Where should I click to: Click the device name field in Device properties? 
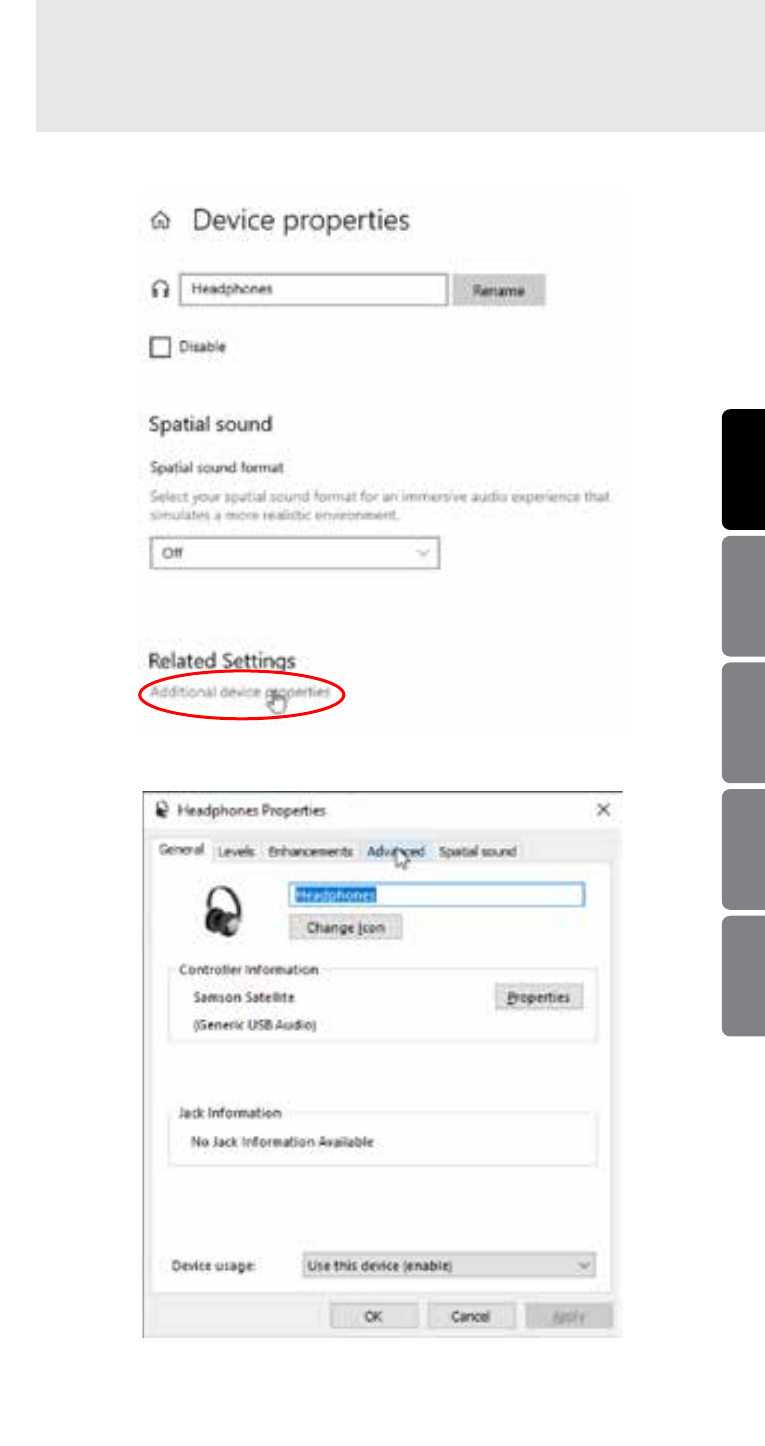tap(312, 289)
